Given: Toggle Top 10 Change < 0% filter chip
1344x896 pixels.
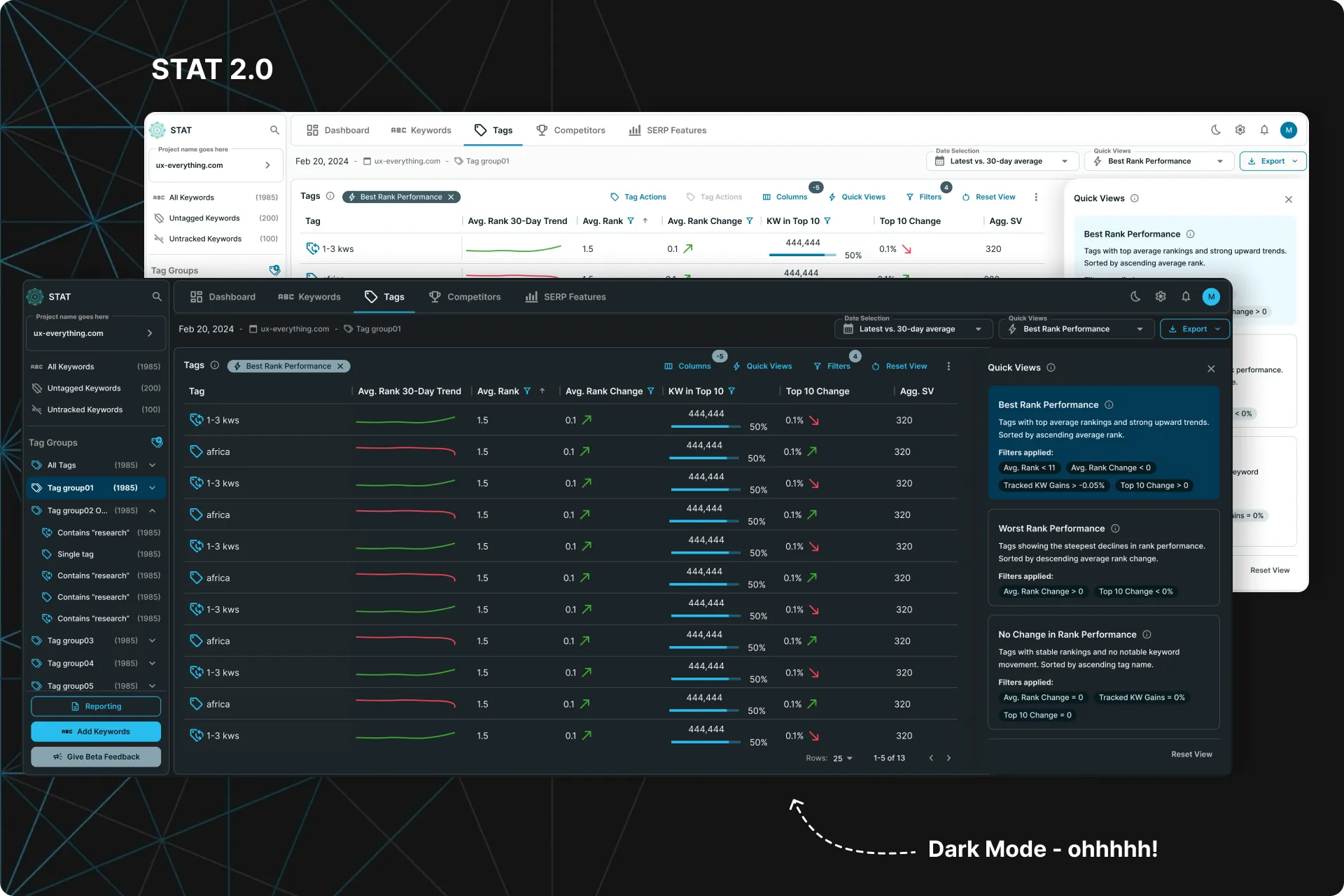Looking at the screenshot, I should pyautogui.click(x=1135, y=591).
